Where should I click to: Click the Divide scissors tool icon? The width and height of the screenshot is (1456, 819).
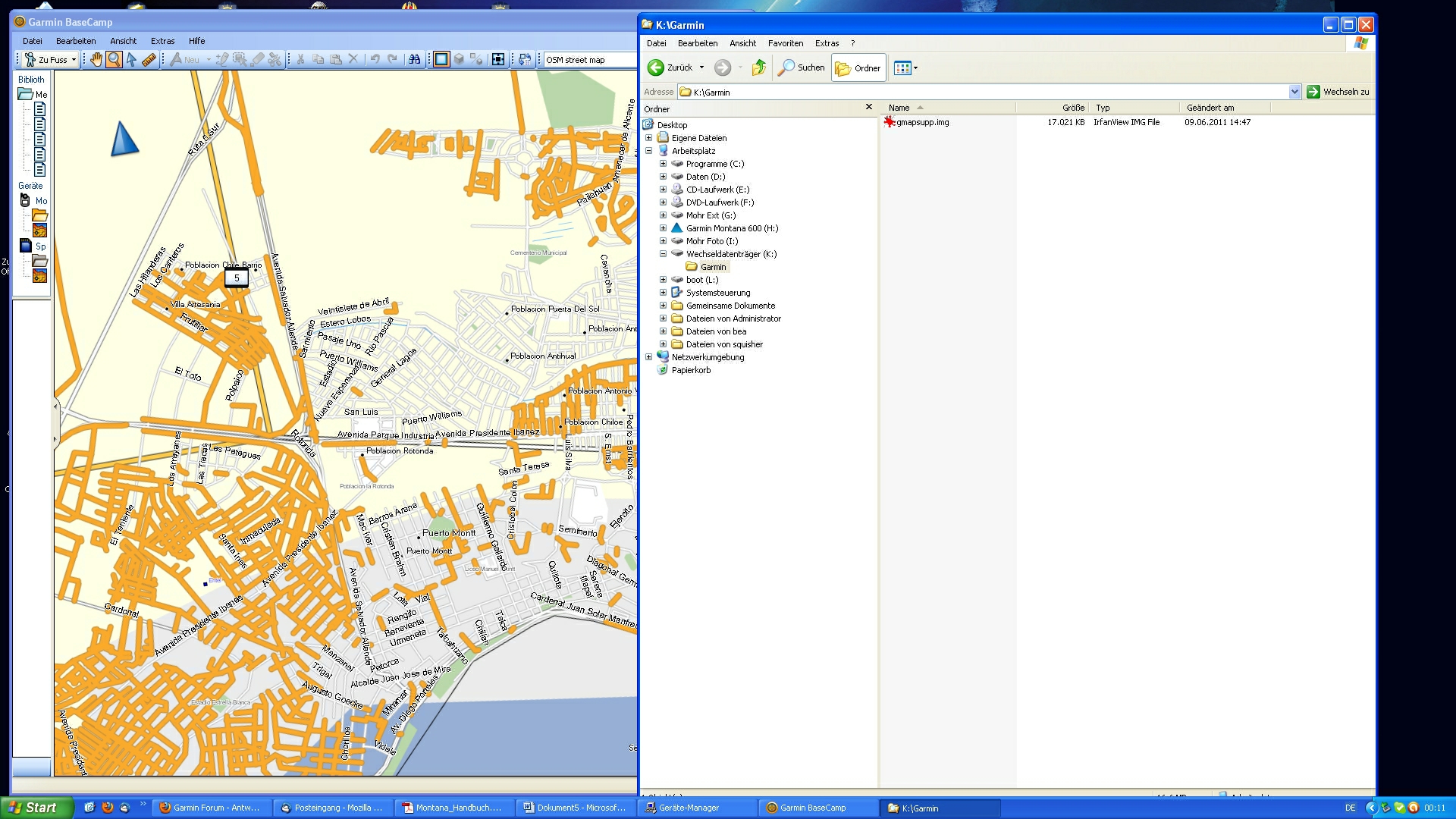275,60
